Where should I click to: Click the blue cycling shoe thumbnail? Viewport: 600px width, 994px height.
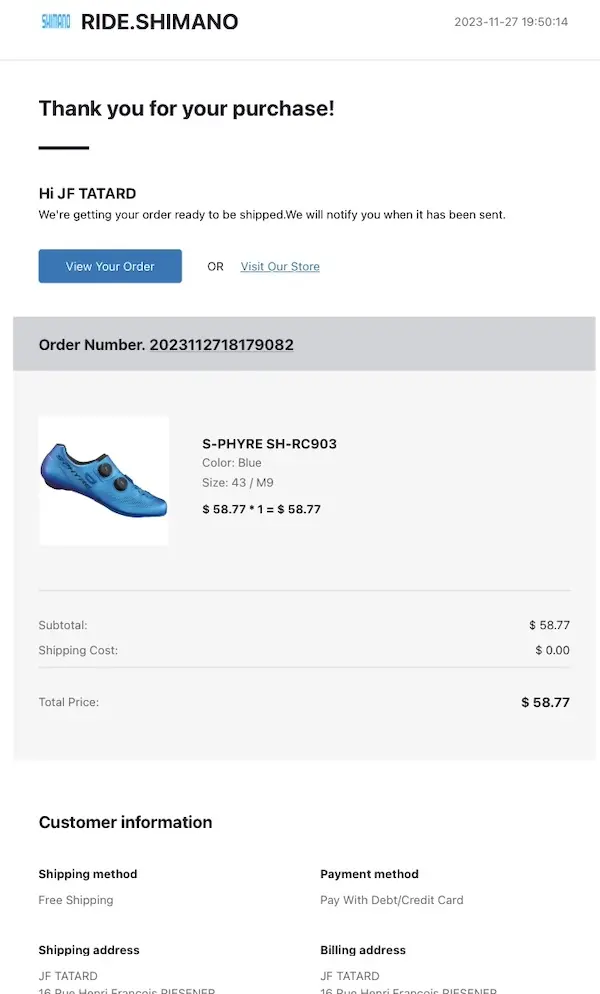pos(103,480)
